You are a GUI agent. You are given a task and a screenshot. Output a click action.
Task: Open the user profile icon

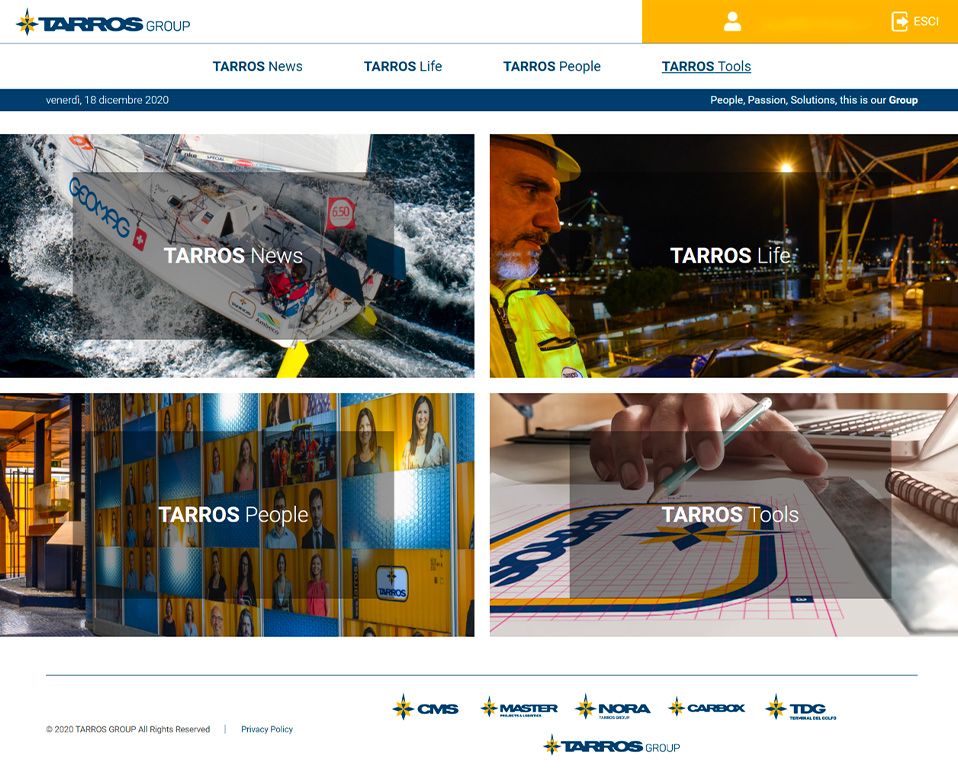coord(733,22)
